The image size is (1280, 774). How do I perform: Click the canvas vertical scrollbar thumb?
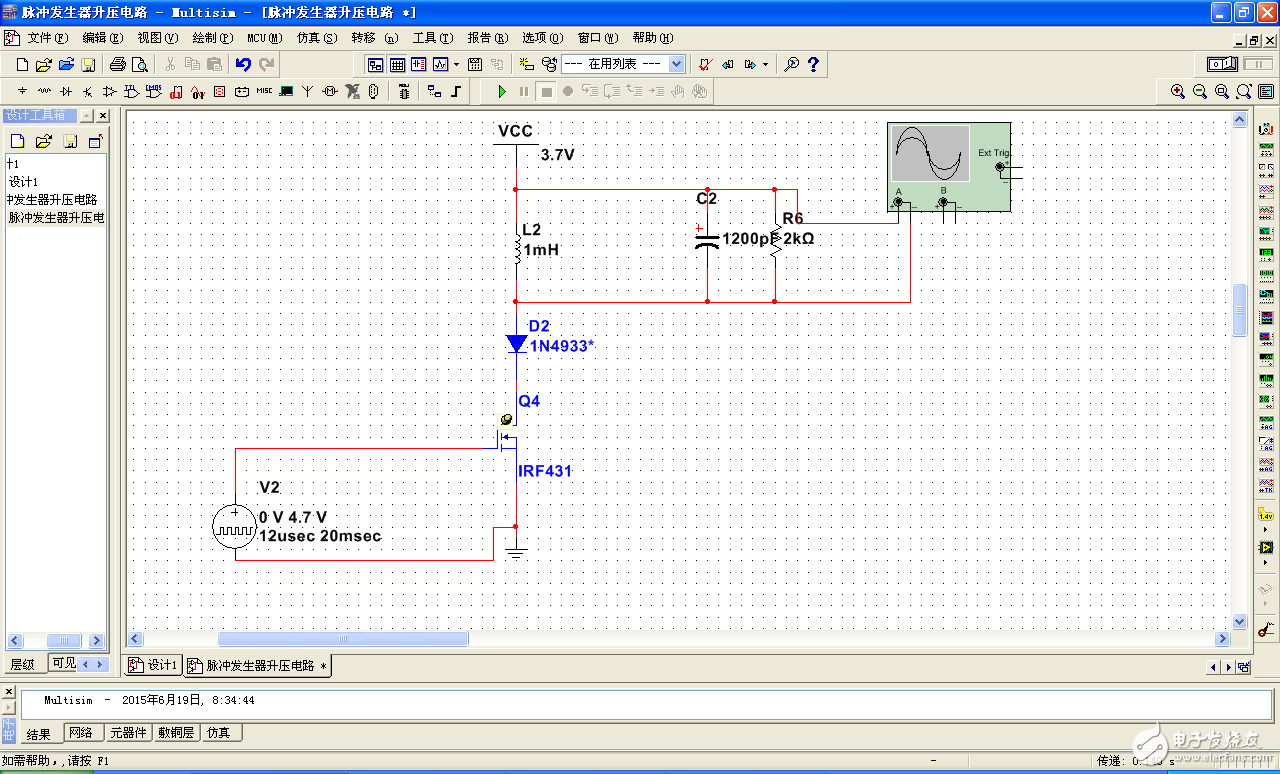click(1240, 311)
